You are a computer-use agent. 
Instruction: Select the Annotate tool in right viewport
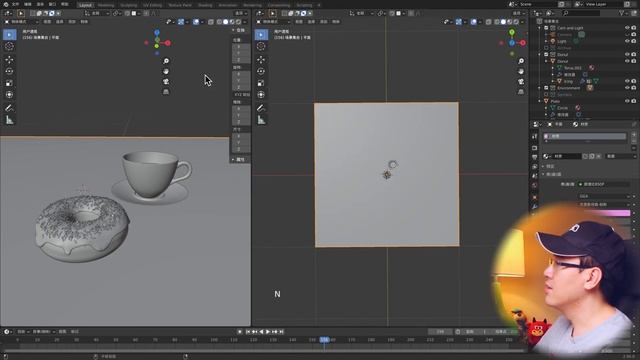[x=261, y=108]
